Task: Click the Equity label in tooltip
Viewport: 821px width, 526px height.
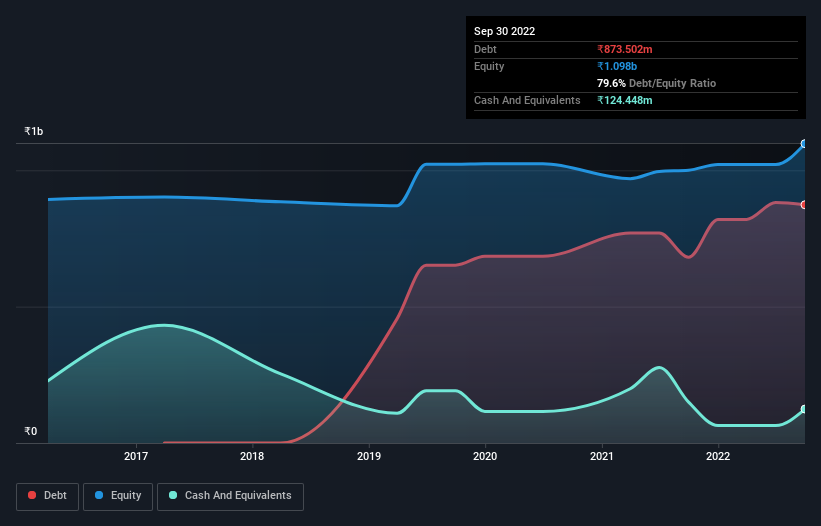Action: click(489, 66)
